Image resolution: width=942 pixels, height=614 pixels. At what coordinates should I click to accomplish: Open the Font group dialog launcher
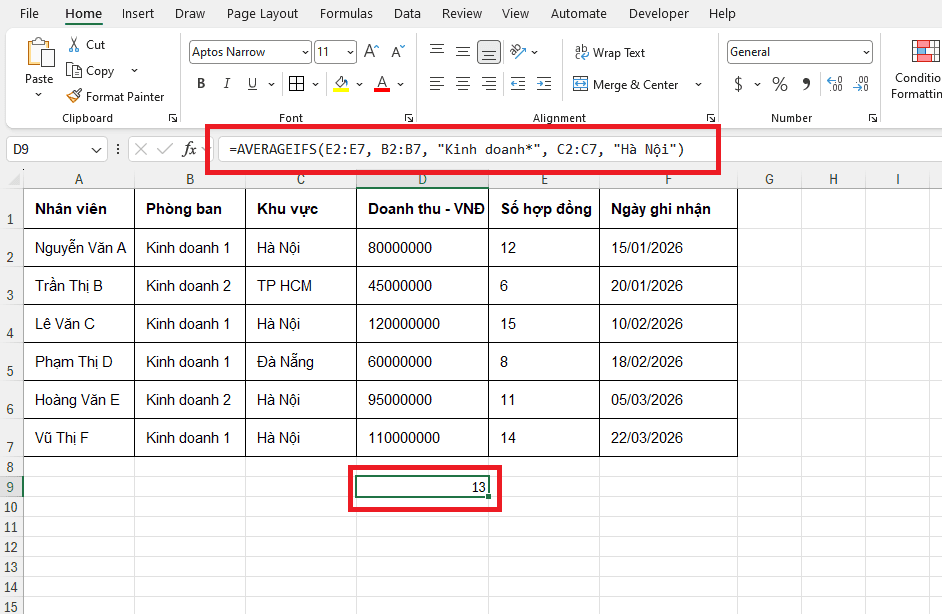tap(409, 118)
